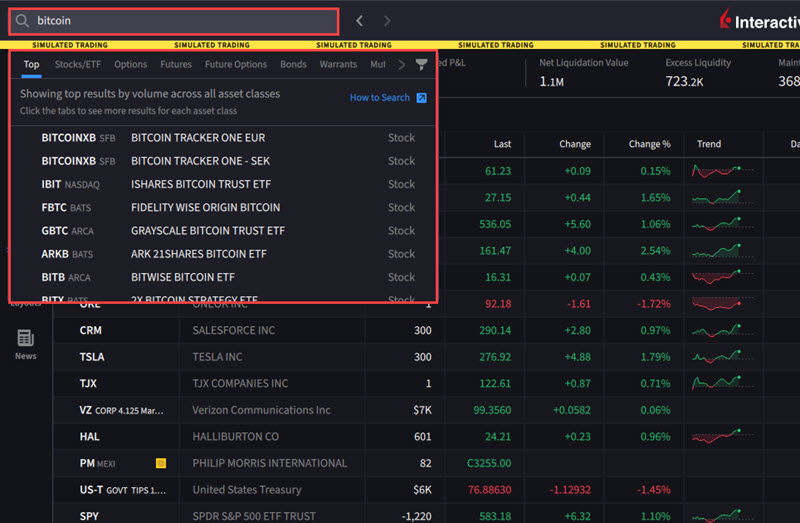This screenshot has height=523, width=800.
Task: Go forward using the right arrow
Action: point(387,21)
